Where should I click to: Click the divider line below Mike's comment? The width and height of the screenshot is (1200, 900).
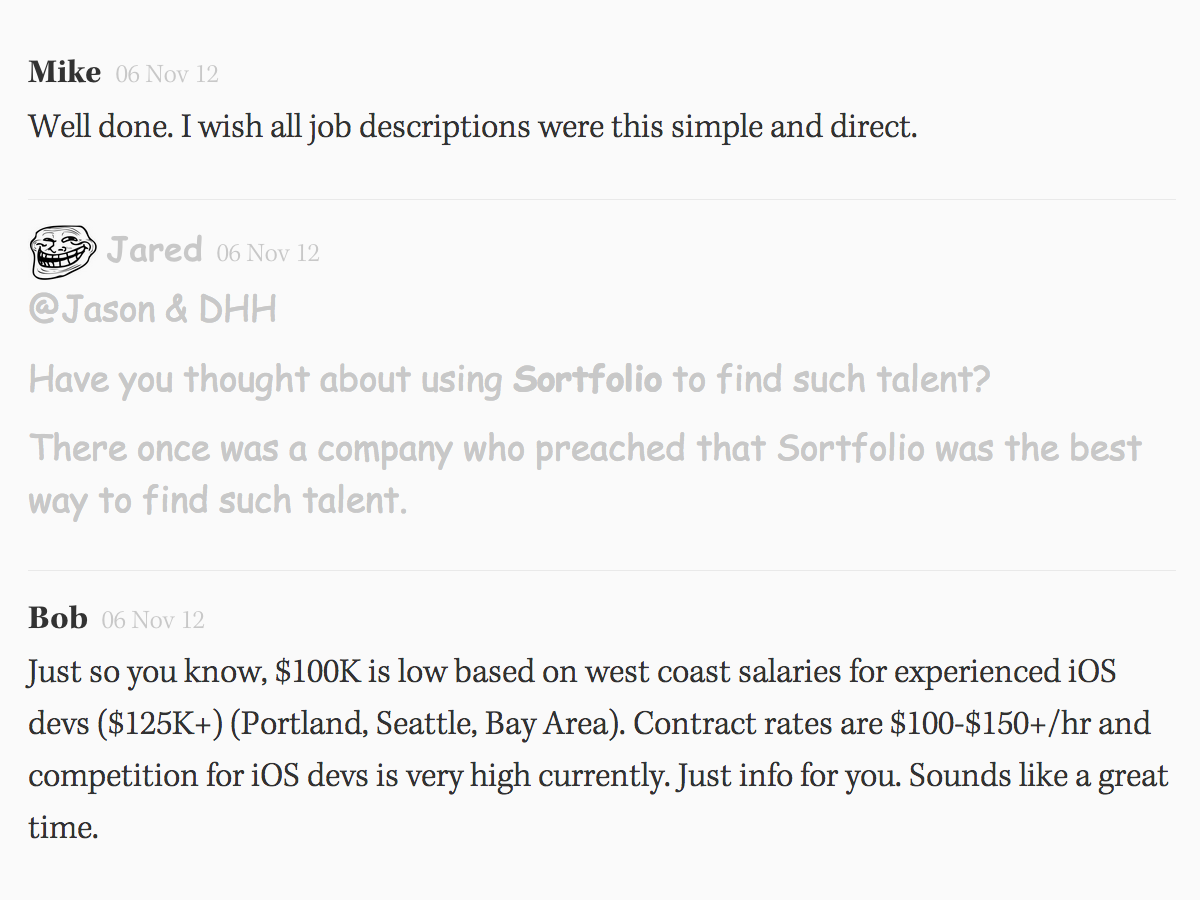(602, 199)
